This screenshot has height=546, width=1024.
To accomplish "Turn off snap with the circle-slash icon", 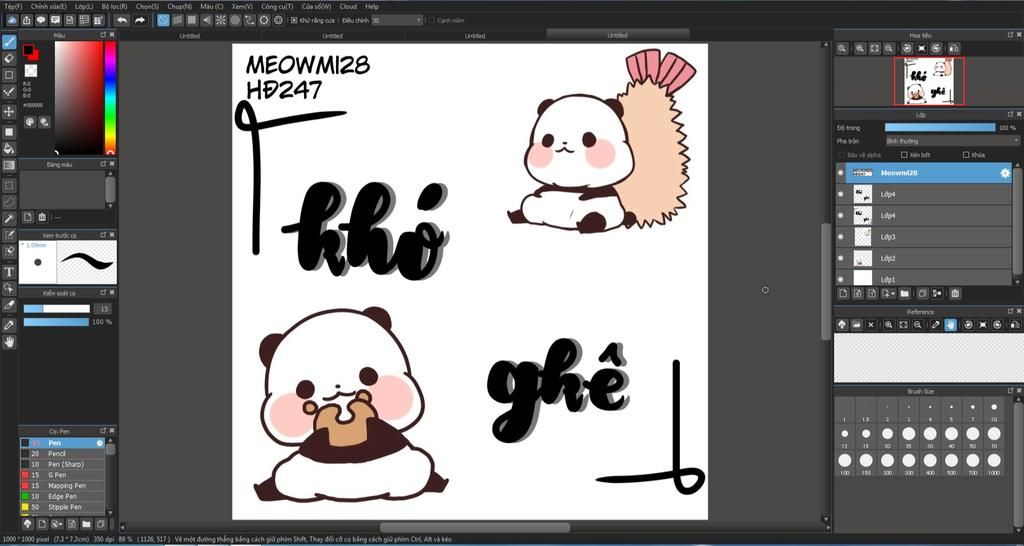I will pyautogui.click(x=163, y=20).
